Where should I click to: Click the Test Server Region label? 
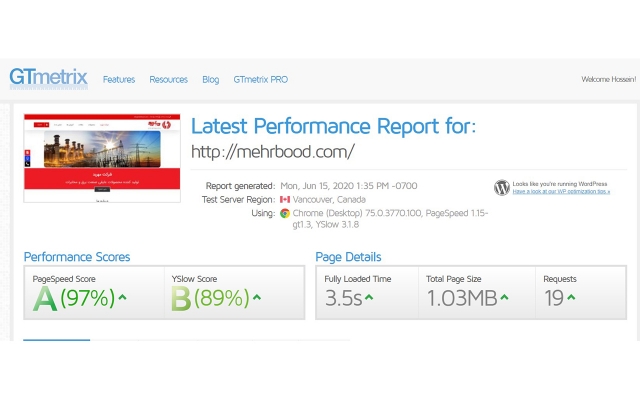click(x=238, y=200)
